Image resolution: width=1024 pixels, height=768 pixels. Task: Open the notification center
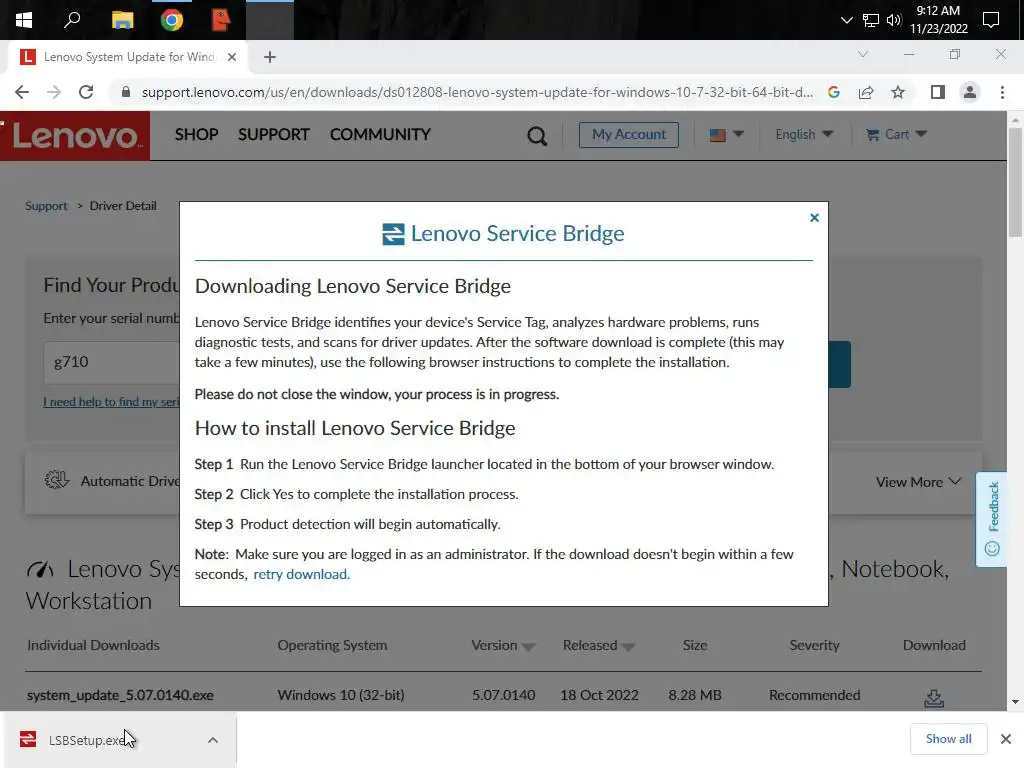pyautogui.click(x=991, y=20)
